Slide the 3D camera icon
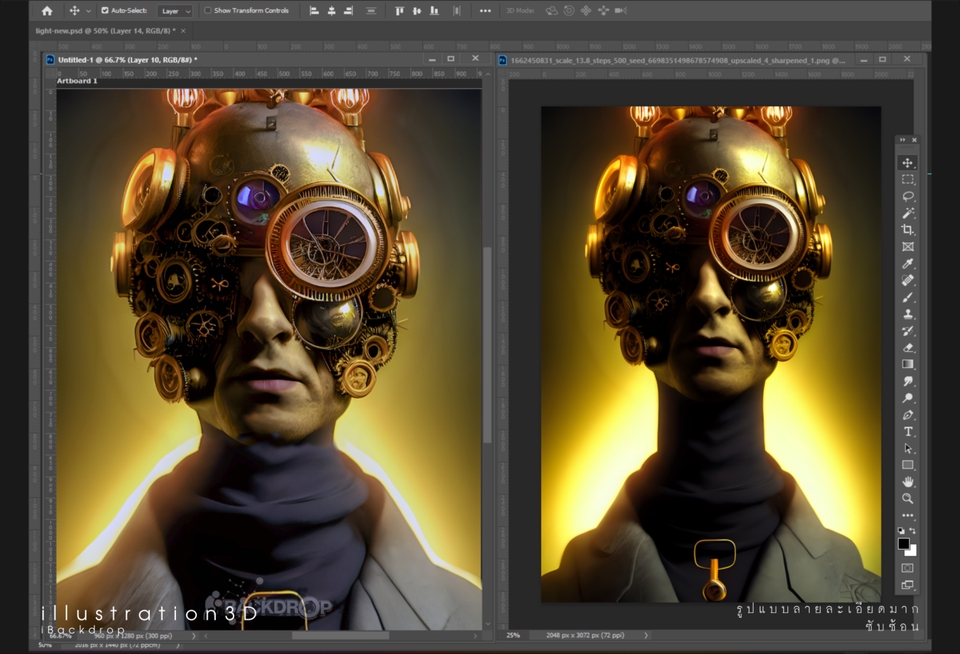Screen dimensions: 960x654 click(x=603, y=10)
